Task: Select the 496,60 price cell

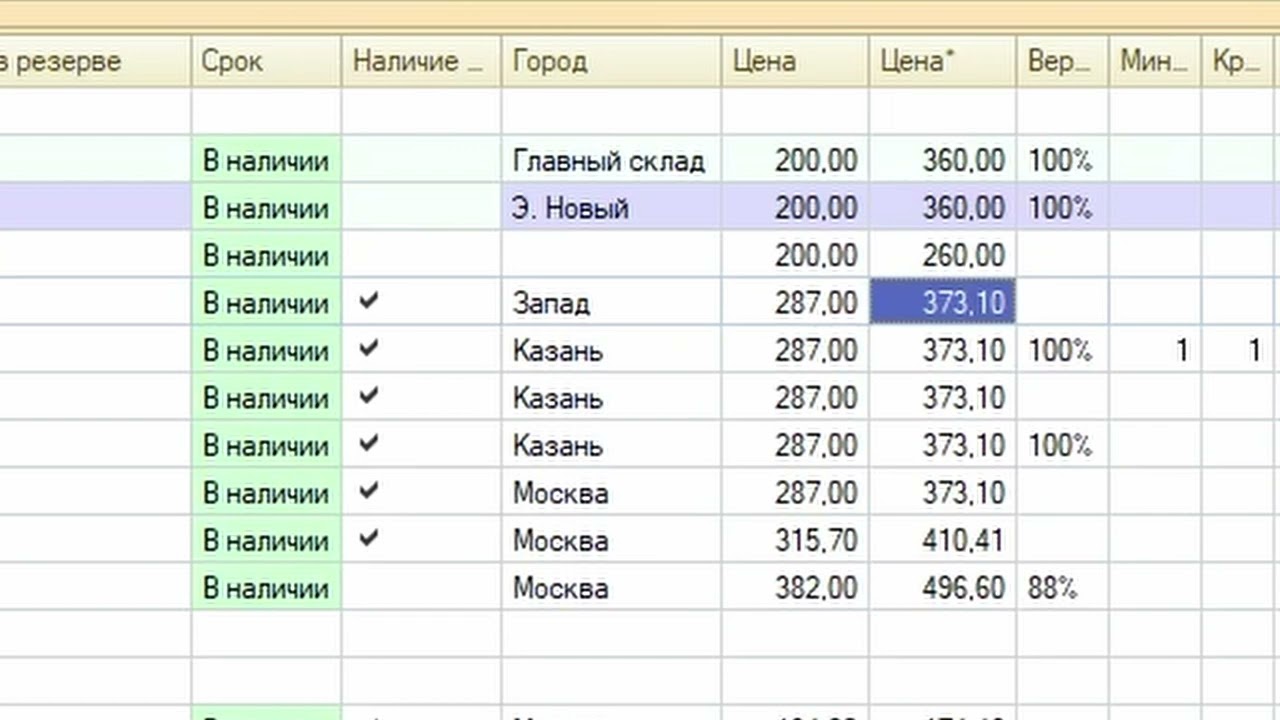Action: coord(943,588)
